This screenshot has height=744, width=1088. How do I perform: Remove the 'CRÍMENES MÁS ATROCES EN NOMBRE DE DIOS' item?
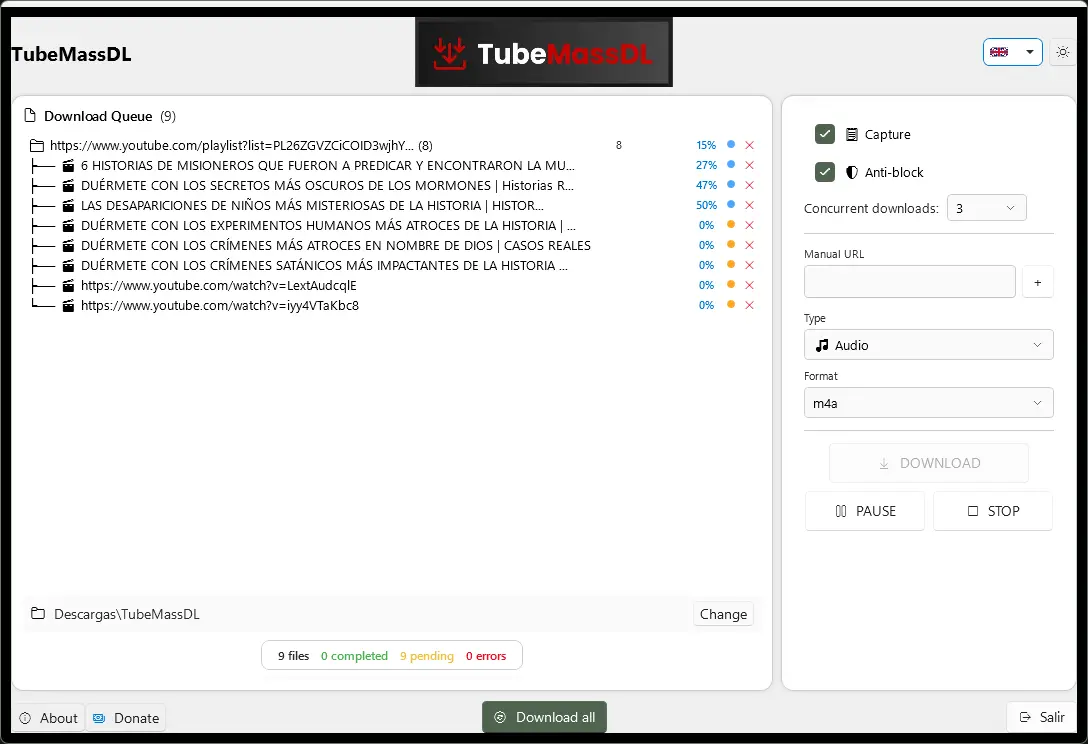[749, 245]
